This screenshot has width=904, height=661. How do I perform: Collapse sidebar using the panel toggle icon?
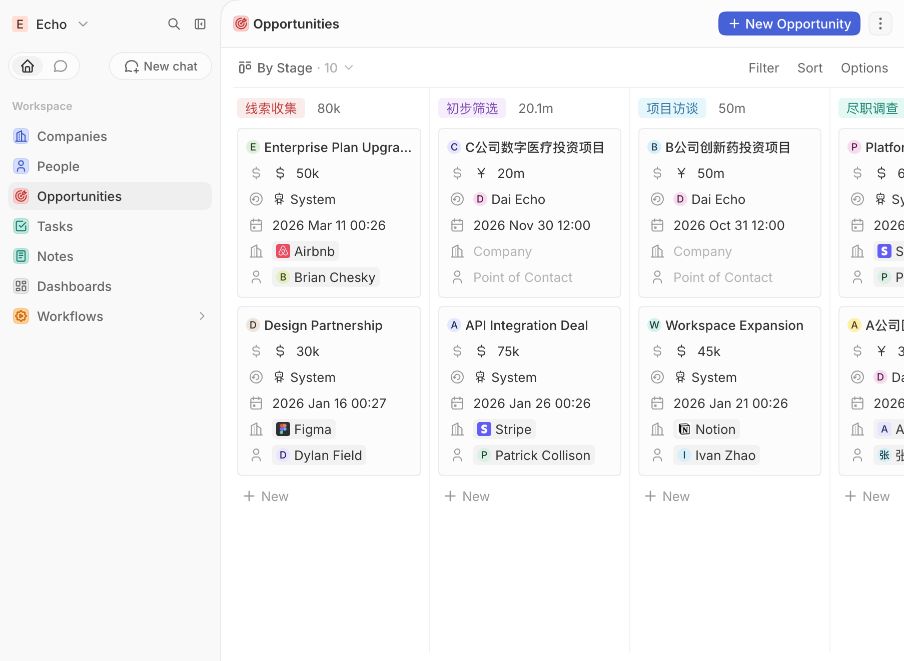click(x=200, y=24)
